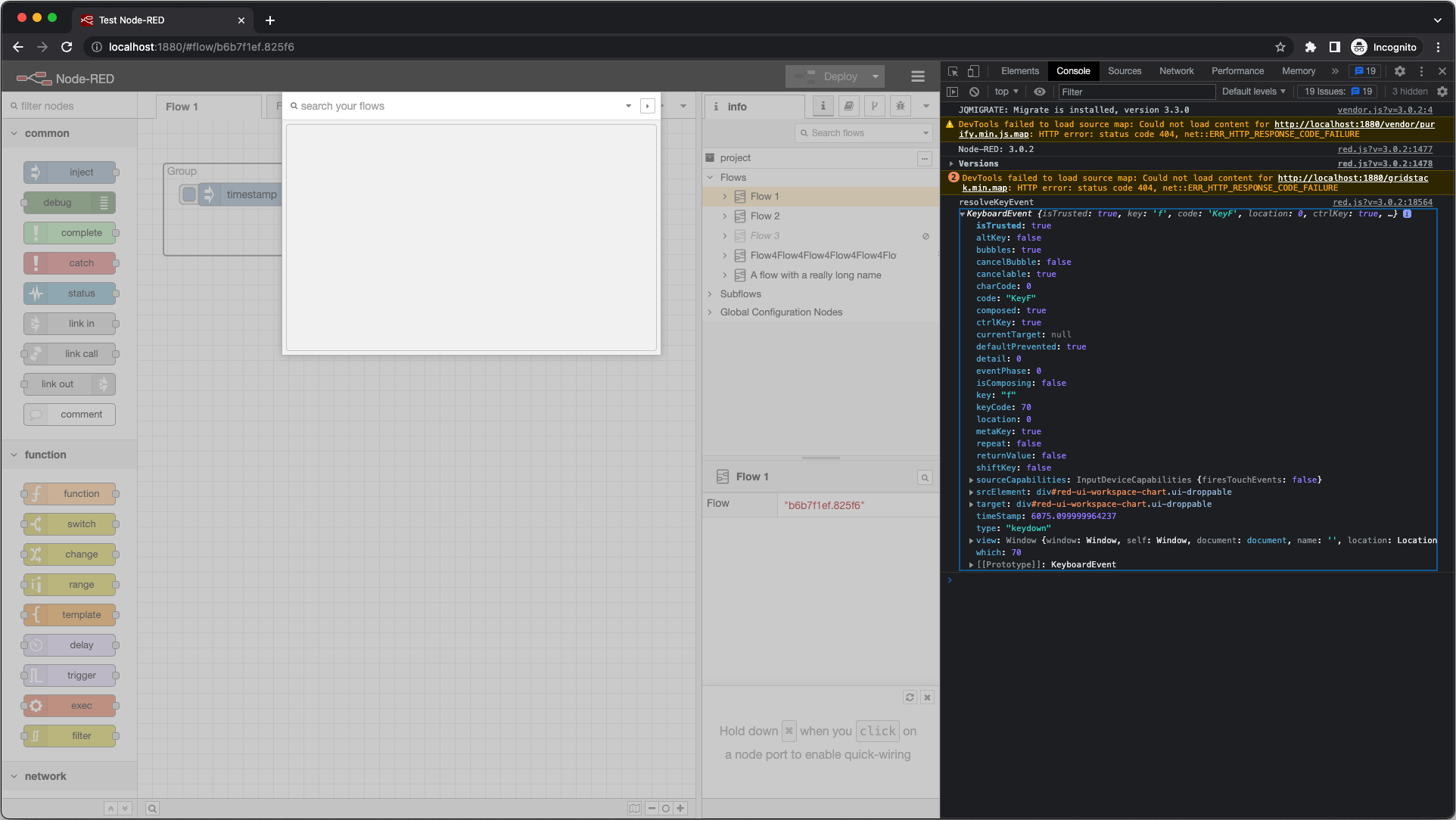Enable inspect element mode in DevTools
The width and height of the screenshot is (1456, 820).
coord(952,70)
